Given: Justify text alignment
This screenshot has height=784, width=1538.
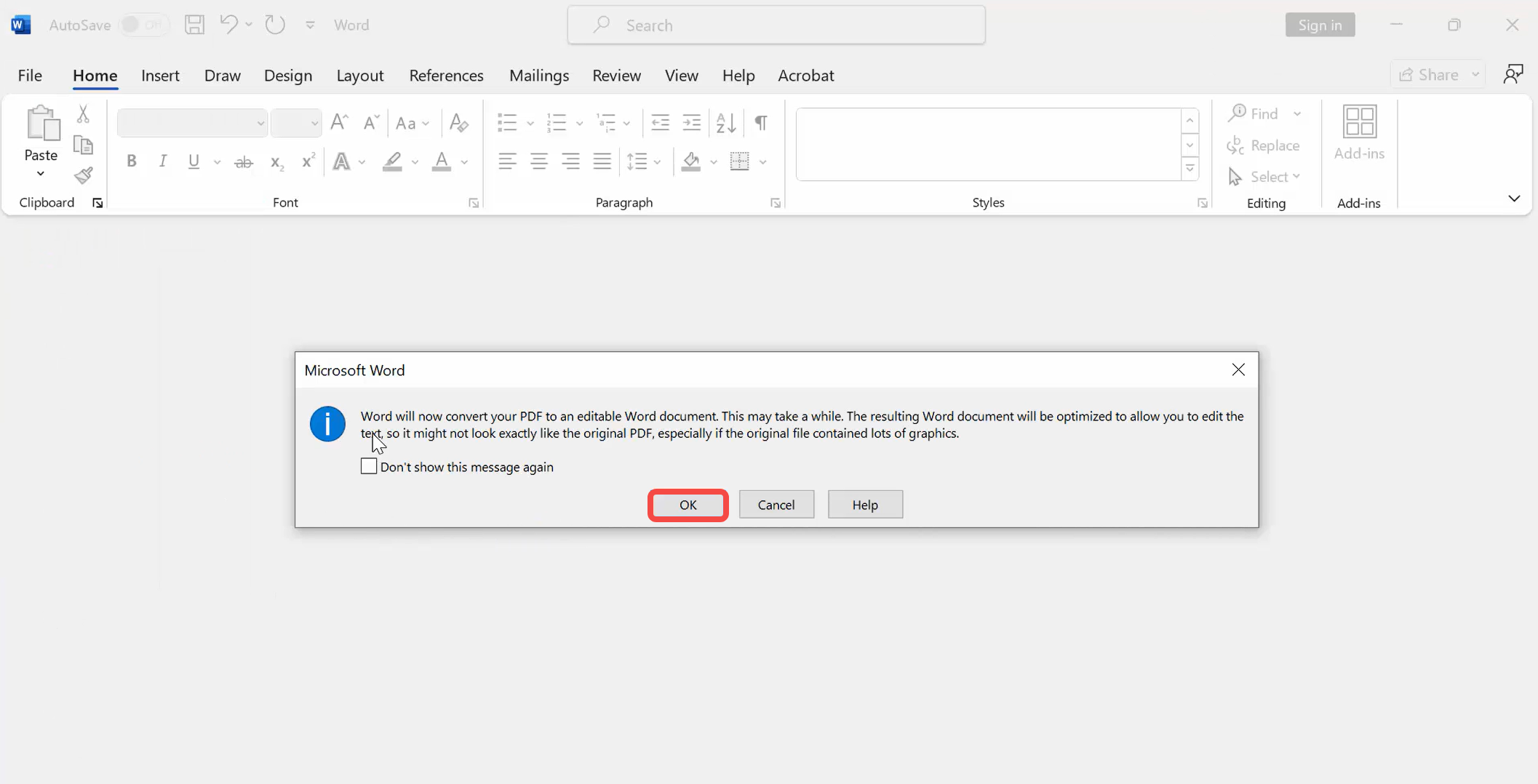Looking at the screenshot, I should 602,161.
